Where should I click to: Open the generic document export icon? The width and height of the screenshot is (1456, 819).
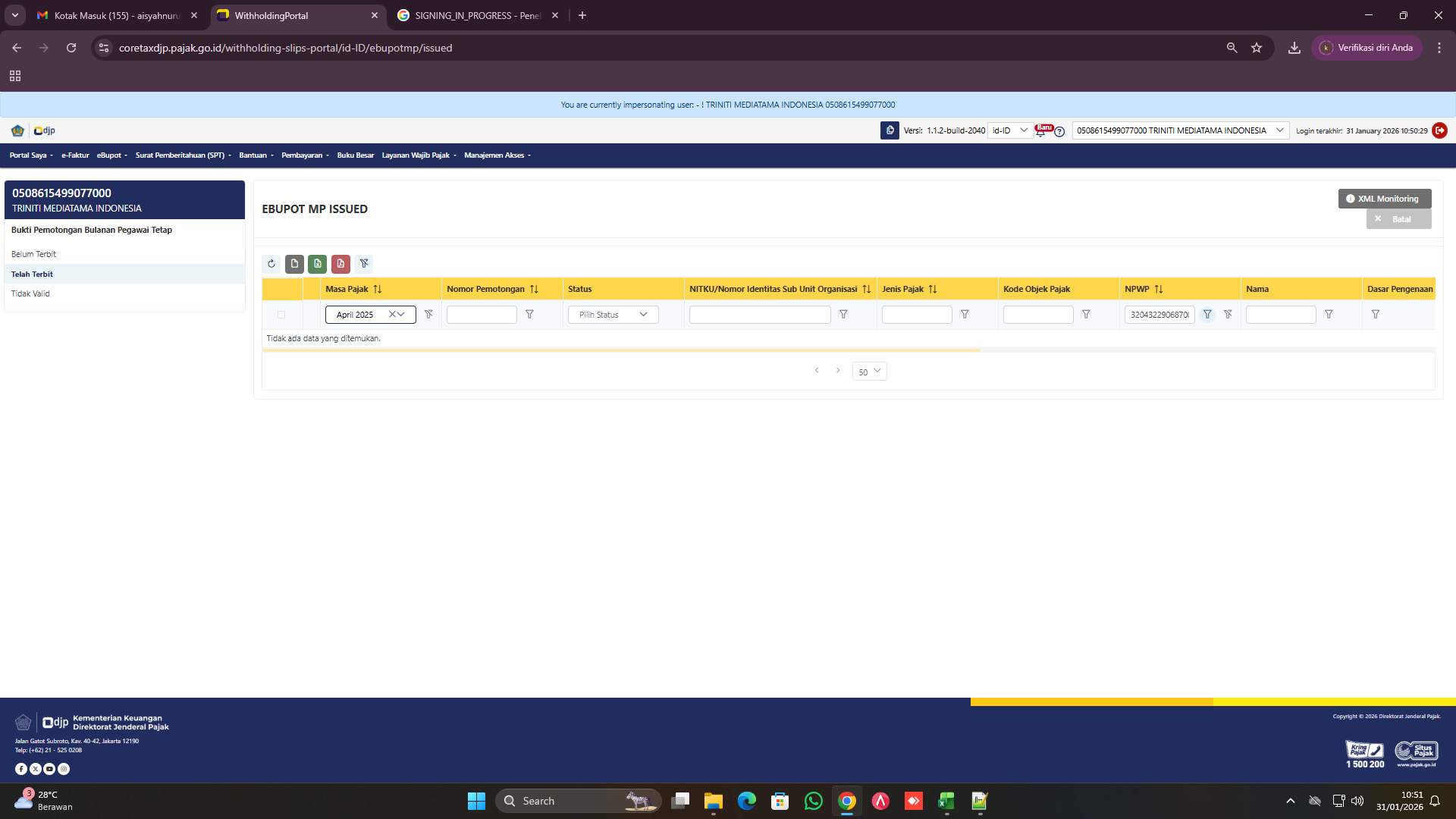tap(295, 264)
